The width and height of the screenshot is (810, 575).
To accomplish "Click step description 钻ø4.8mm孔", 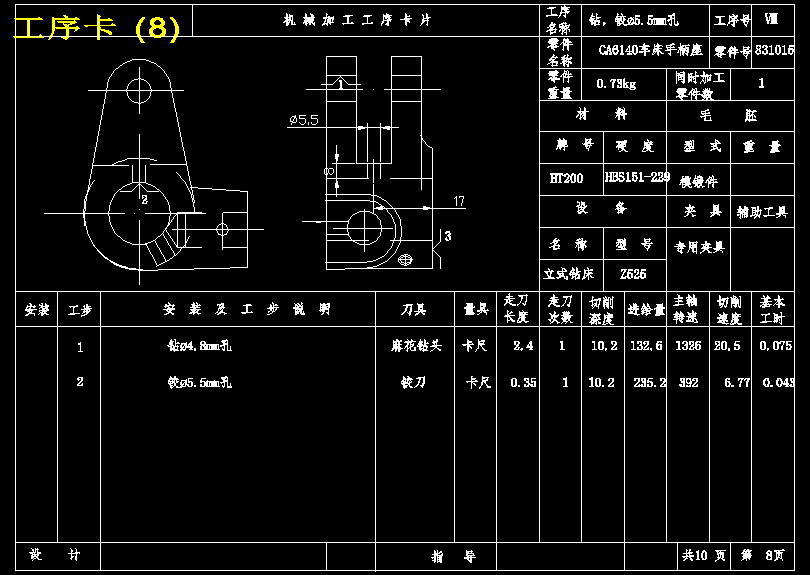I will click(x=199, y=346).
